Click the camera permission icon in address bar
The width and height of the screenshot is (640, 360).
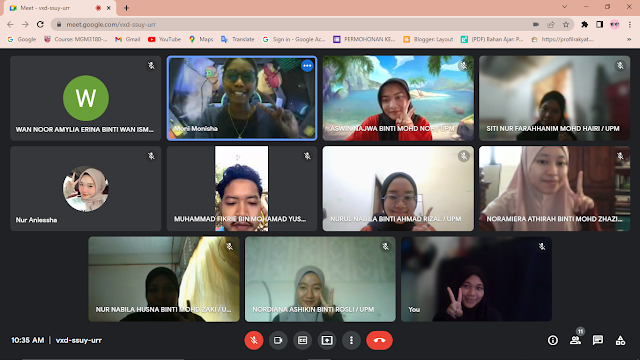pyautogui.click(x=536, y=24)
